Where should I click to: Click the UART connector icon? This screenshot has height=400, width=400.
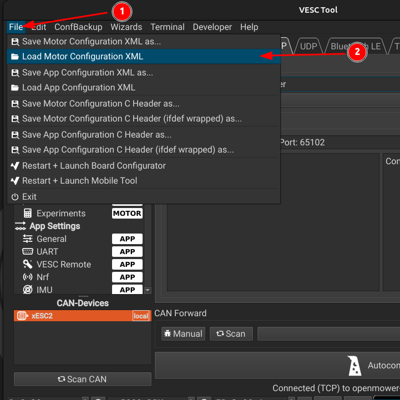(x=28, y=251)
